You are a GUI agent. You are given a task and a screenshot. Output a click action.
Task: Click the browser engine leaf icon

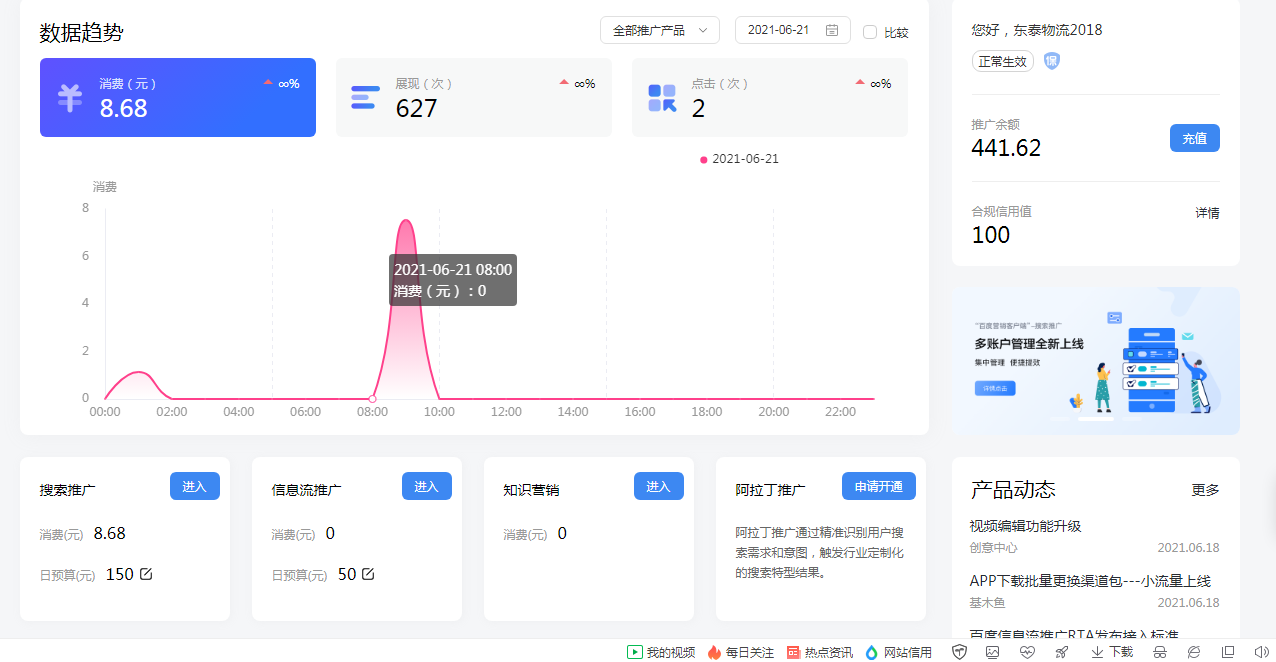1193,652
